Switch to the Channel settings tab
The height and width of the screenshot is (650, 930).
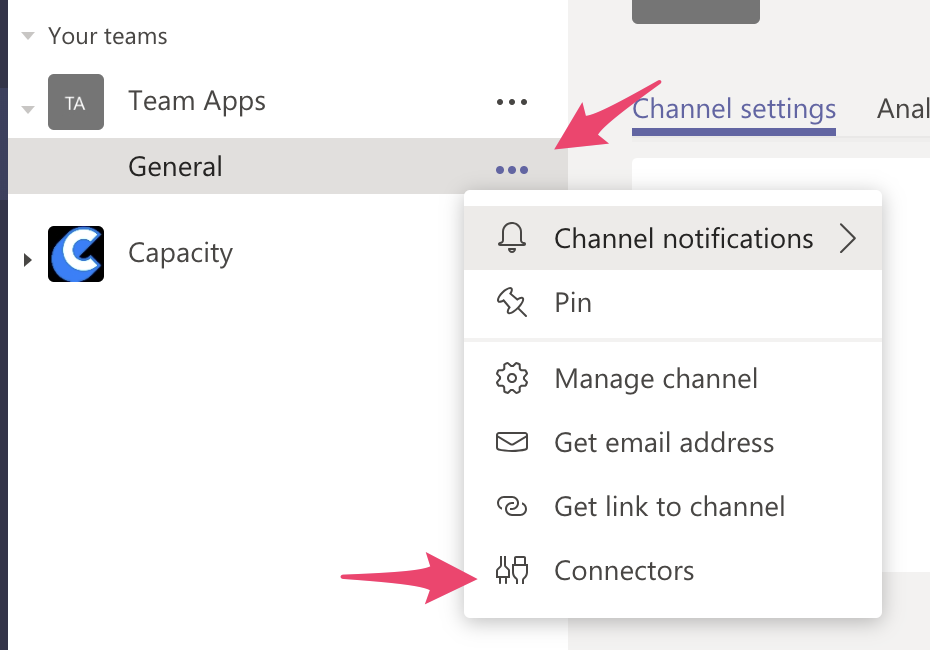(x=734, y=108)
